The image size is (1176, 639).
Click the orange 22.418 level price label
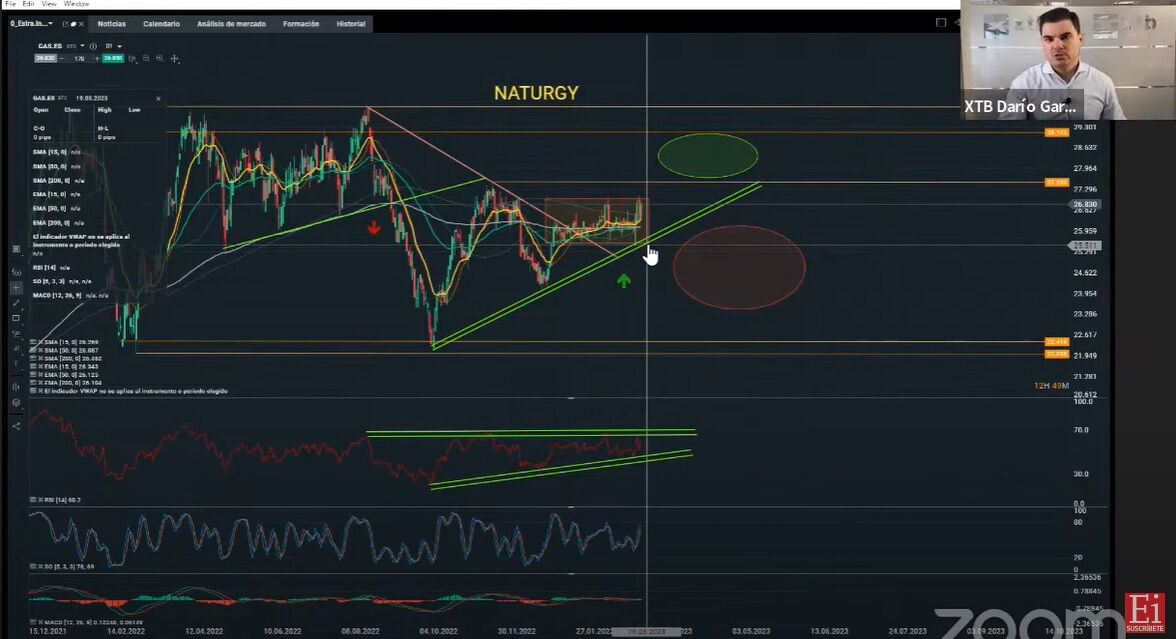coord(1056,342)
